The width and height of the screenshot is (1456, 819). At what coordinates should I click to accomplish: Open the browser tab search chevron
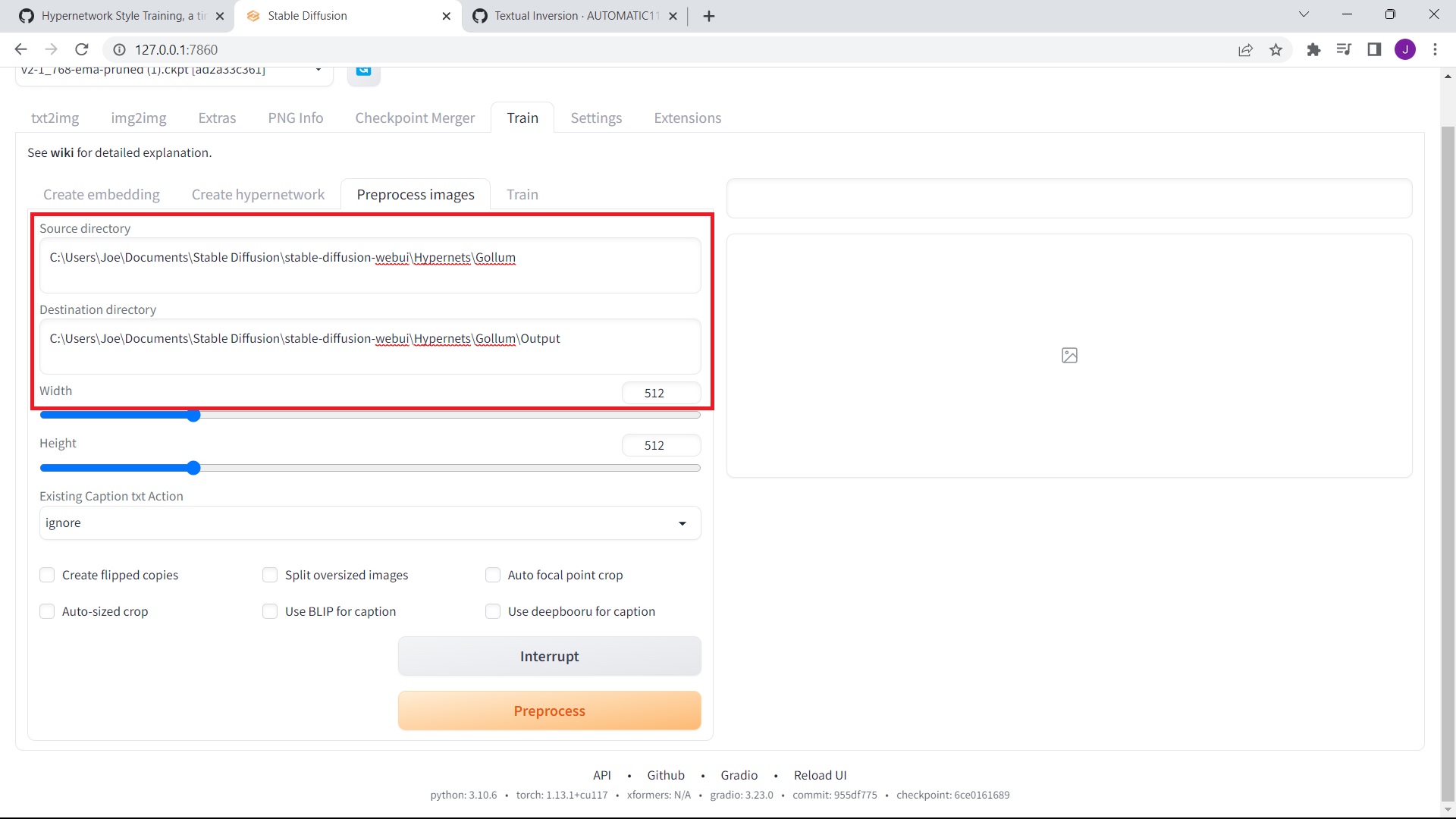1304,14
